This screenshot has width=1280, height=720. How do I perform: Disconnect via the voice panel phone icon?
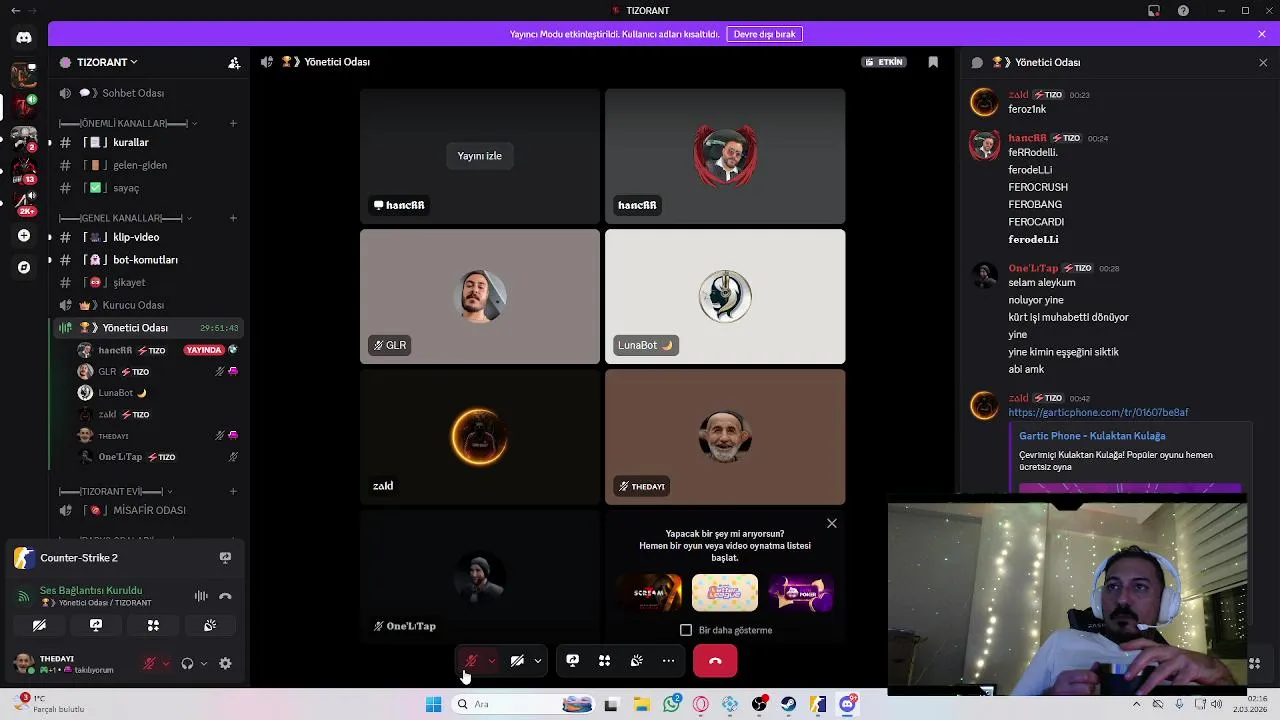click(x=225, y=596)
